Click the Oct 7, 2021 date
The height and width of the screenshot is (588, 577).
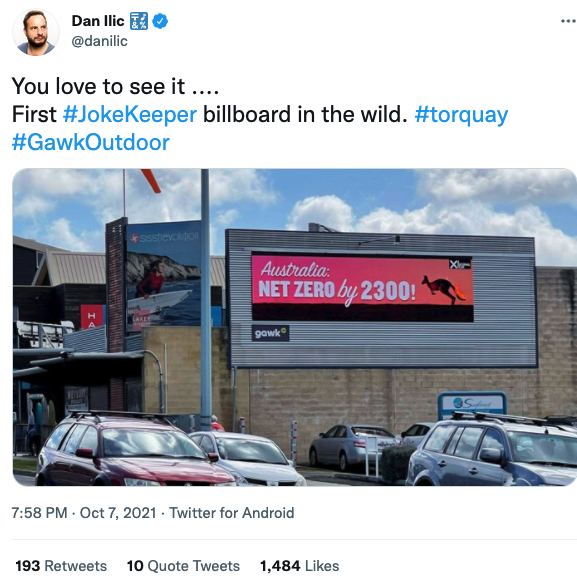[x=118, y=513]
